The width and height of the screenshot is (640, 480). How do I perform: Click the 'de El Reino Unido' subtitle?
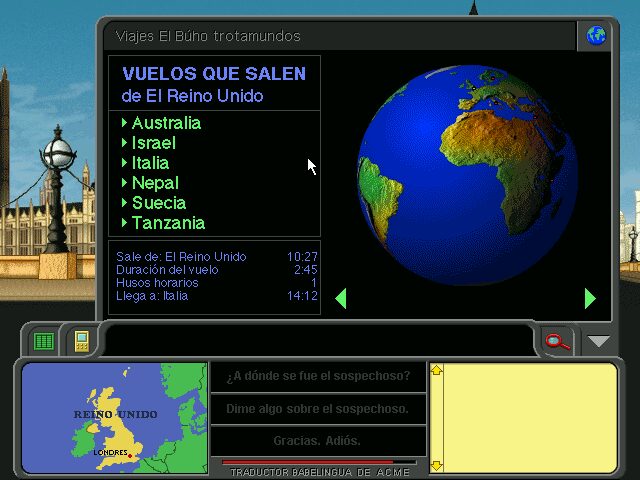pos(192,96)
